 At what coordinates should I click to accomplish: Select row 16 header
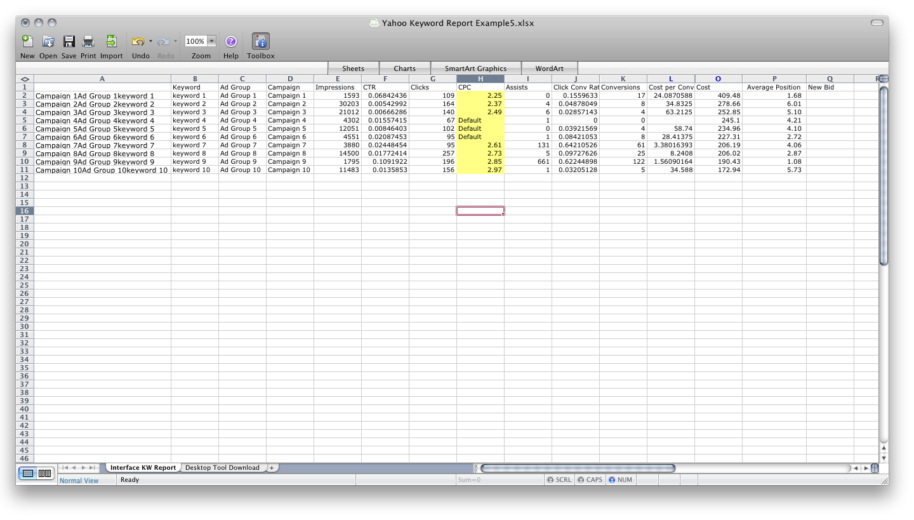(24, 211)
